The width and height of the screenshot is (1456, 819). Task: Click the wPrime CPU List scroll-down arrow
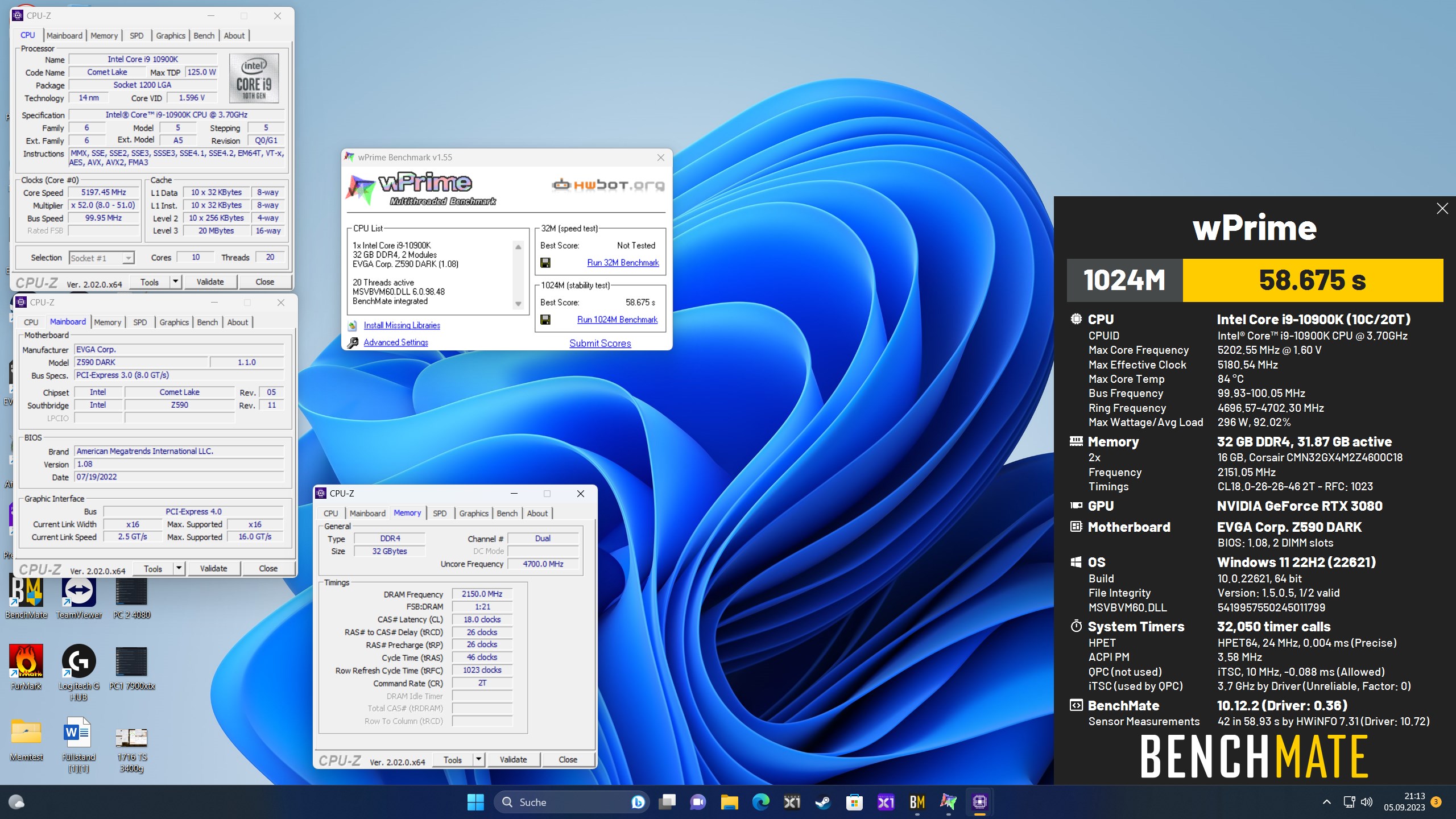pos(518,304)
